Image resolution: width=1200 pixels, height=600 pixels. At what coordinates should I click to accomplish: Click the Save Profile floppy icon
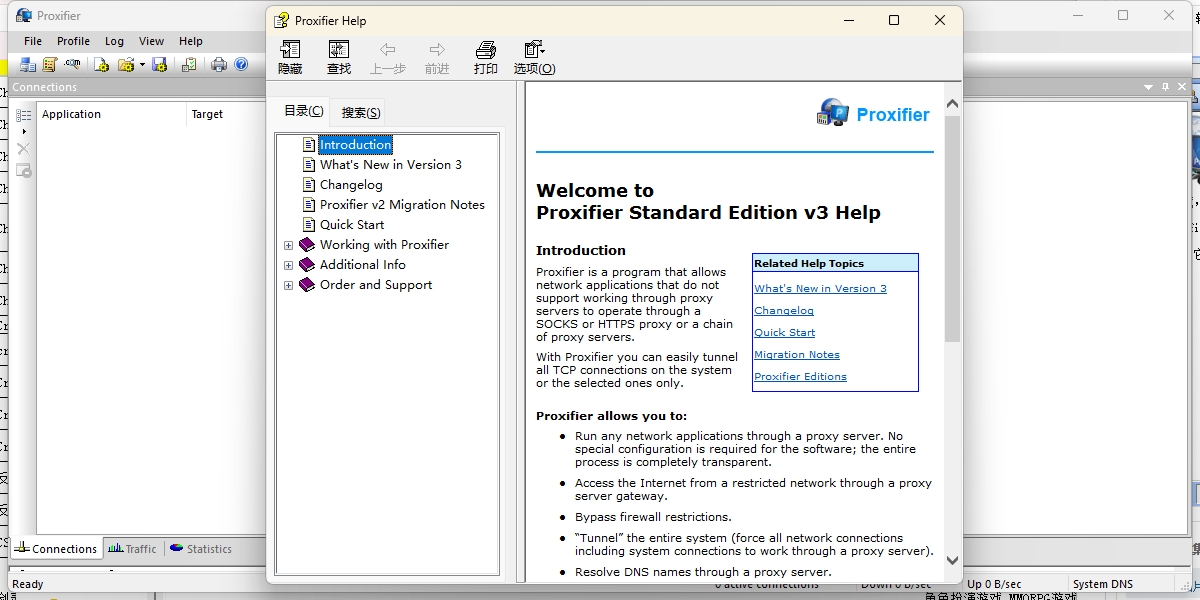pos(159,65)
